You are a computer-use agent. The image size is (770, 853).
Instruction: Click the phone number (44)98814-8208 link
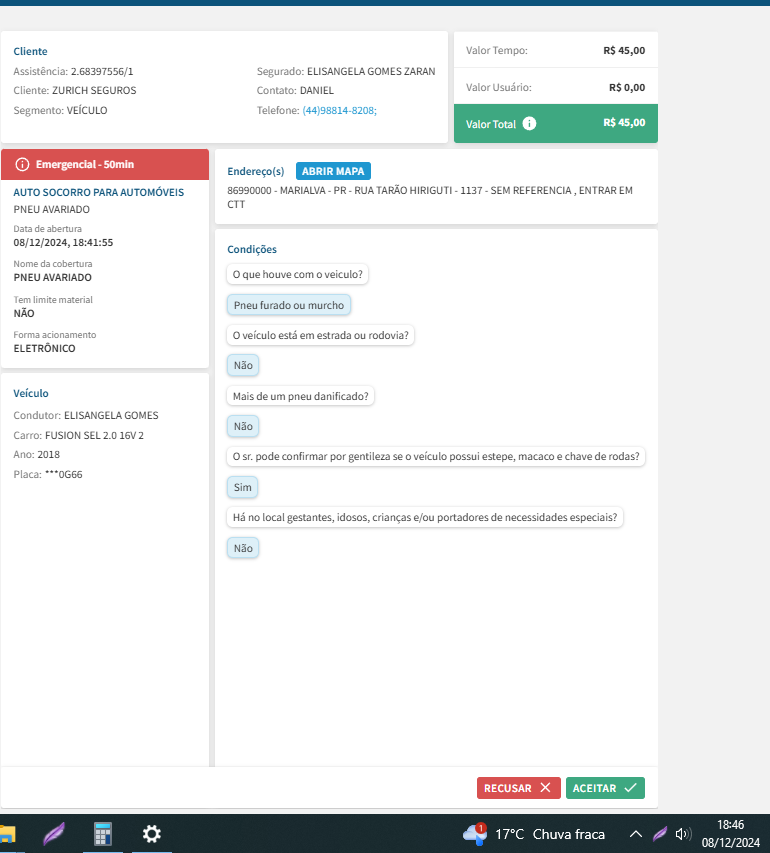pos(339,110)
